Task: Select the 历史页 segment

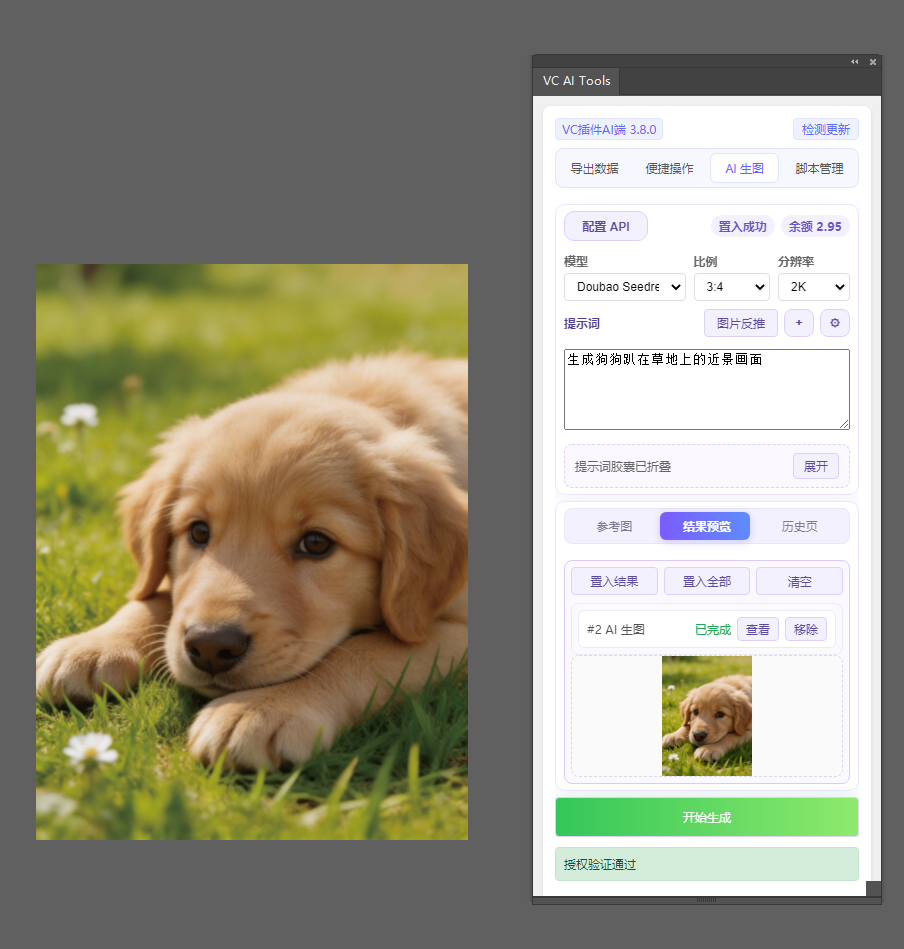Action: (x=799, y=526)
